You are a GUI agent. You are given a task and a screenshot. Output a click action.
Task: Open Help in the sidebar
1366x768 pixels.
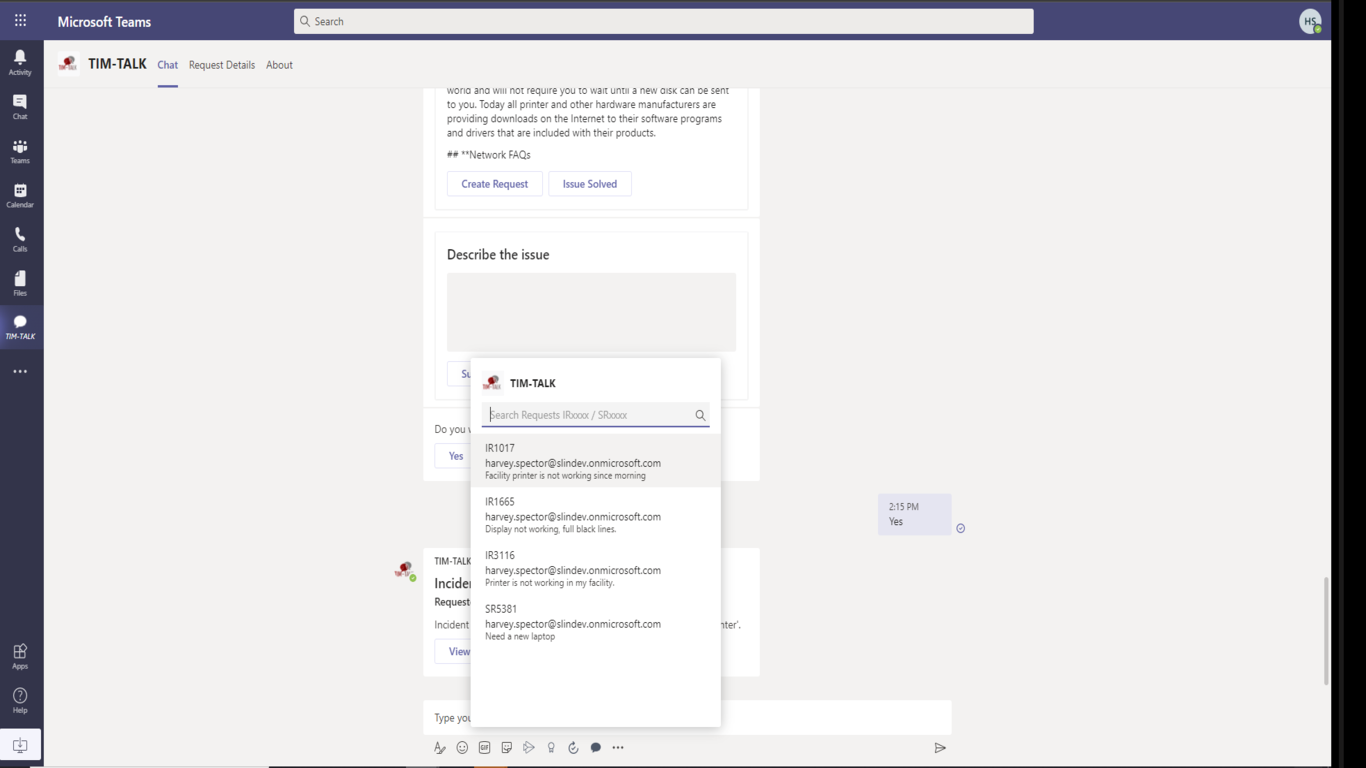(20, 700)
